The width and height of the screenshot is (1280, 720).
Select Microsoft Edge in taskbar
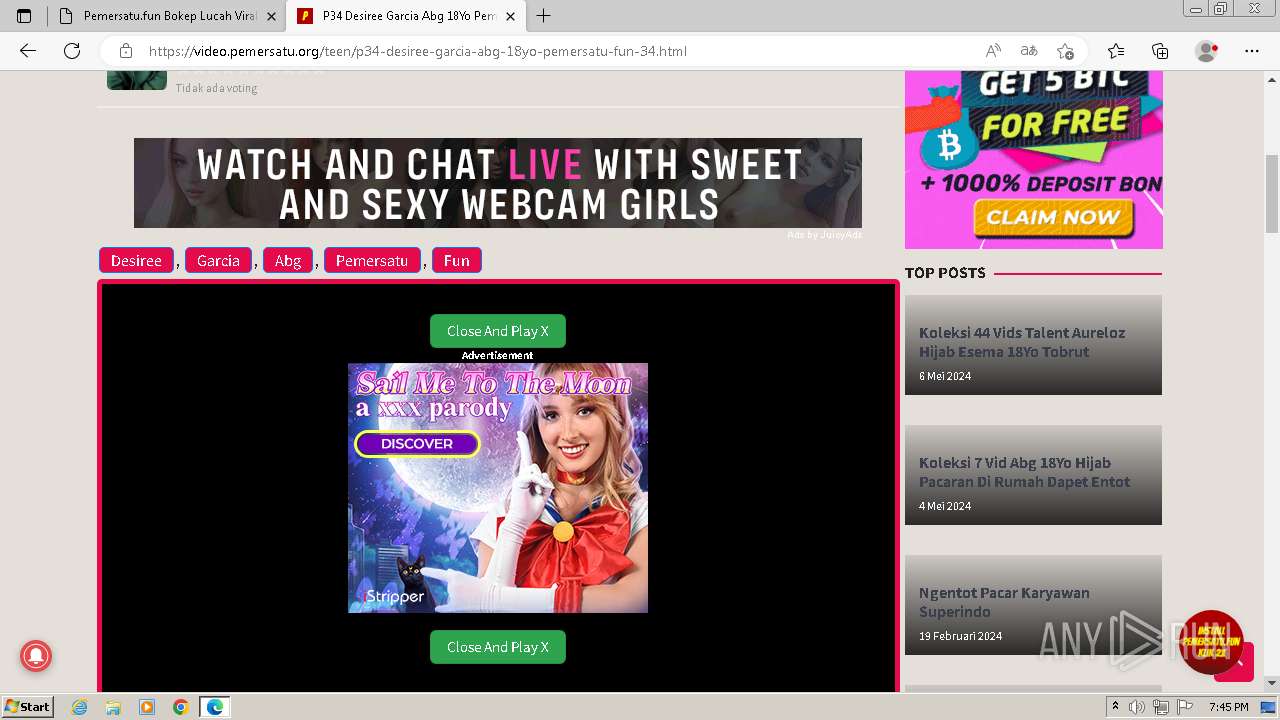click(215, 707)
